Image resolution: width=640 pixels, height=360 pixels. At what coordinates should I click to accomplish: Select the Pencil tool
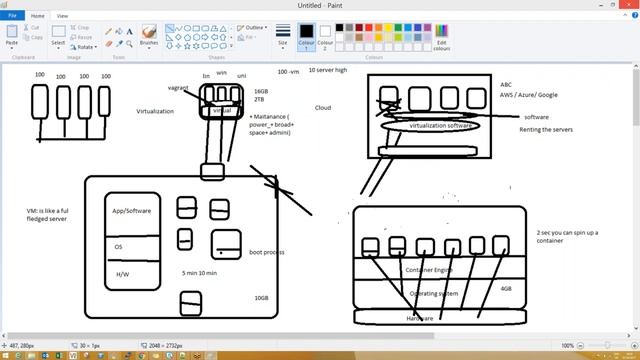tap(109, 31)
